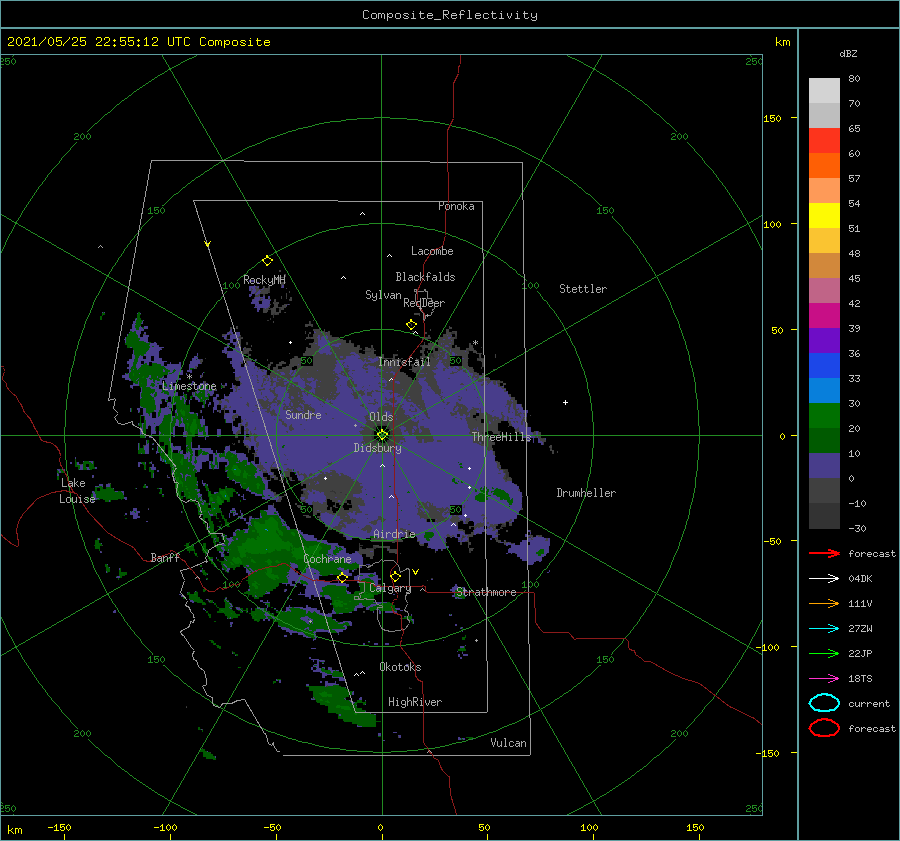Click the Airdrie city label
Image resolution: width=900 pixels, height=841 pixels.
[394, 534]
